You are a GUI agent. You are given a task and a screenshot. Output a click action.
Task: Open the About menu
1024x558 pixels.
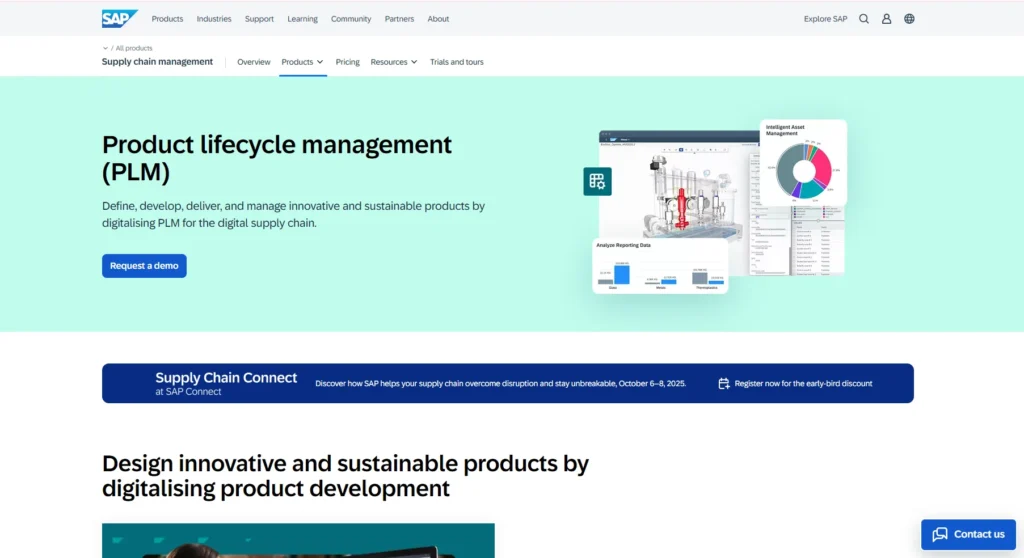click(x=438, y=19)
